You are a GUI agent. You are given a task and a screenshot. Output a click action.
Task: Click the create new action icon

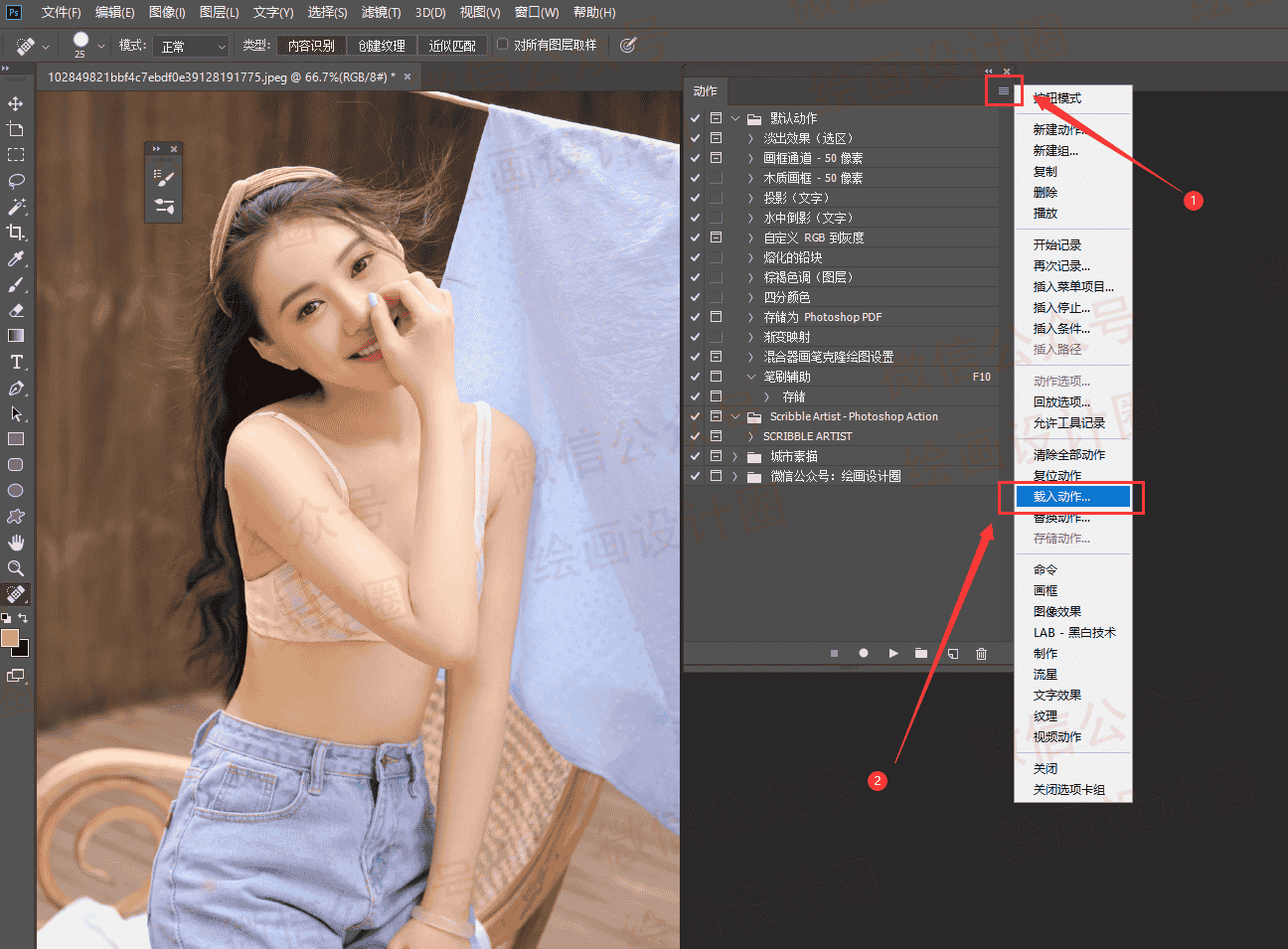click(952, 653)
